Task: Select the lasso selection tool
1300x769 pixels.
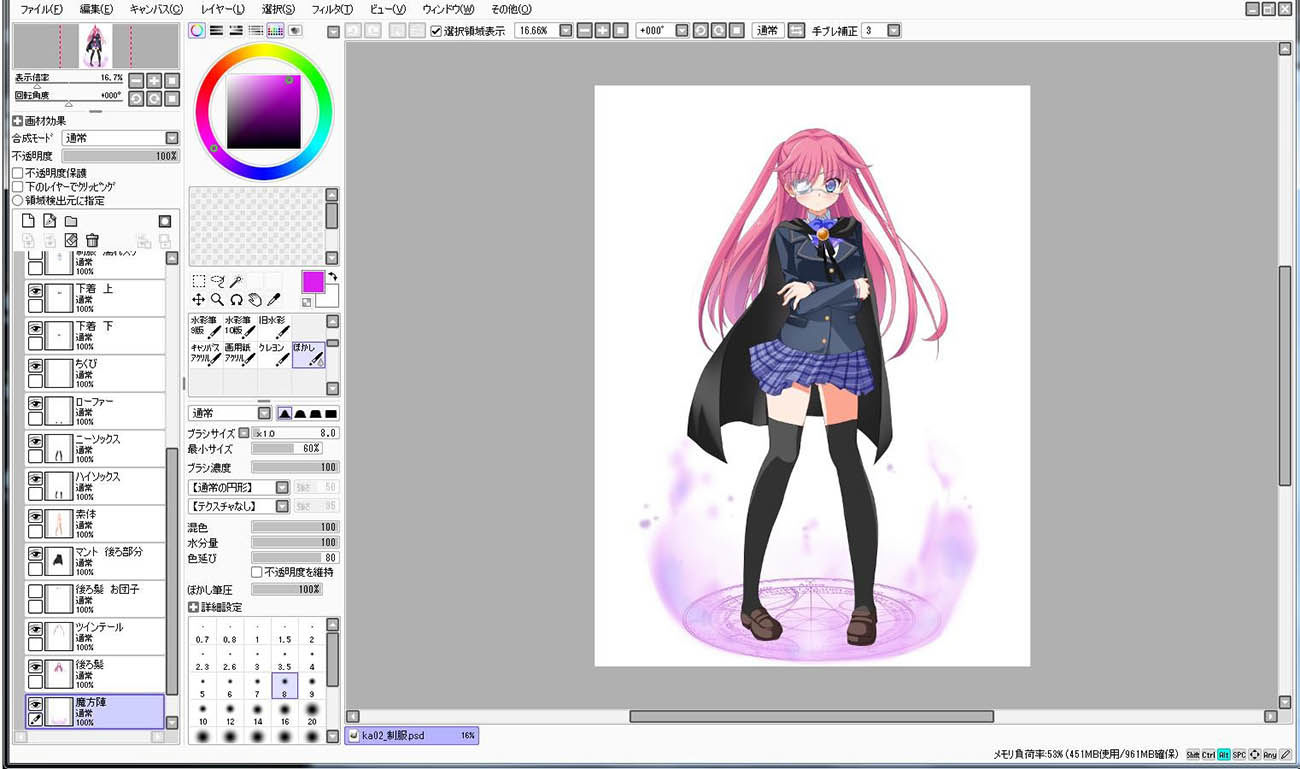Action: [x=217, y=281]
